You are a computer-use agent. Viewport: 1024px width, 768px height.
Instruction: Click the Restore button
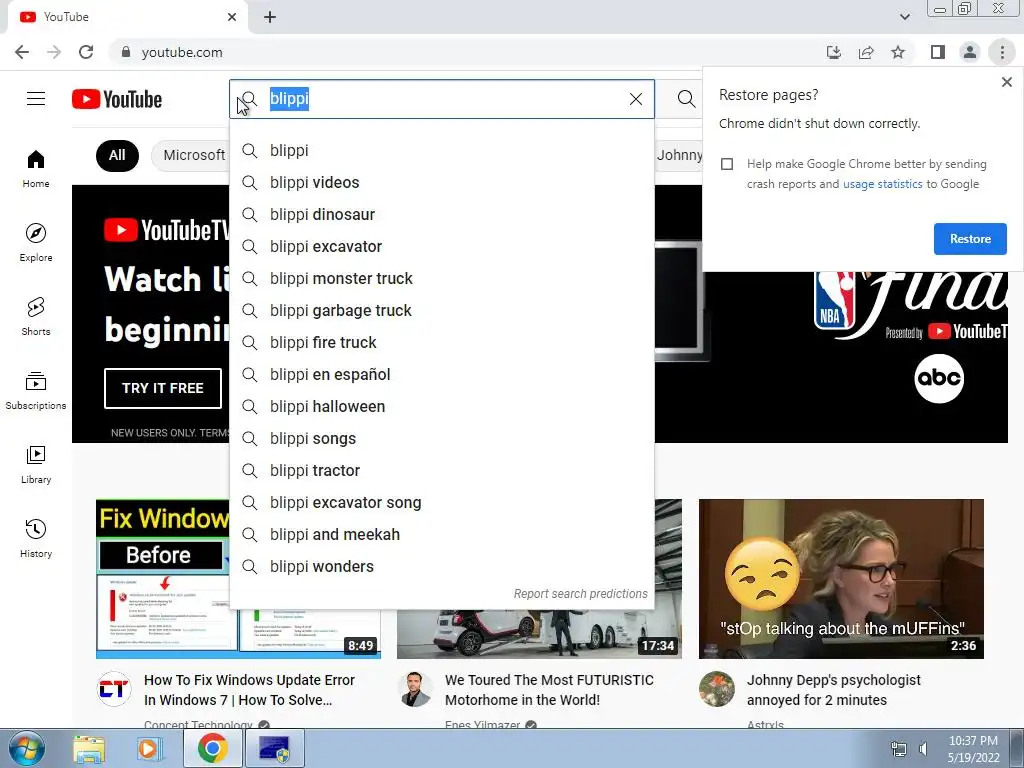pyautogui.click(x=970, y=239)
